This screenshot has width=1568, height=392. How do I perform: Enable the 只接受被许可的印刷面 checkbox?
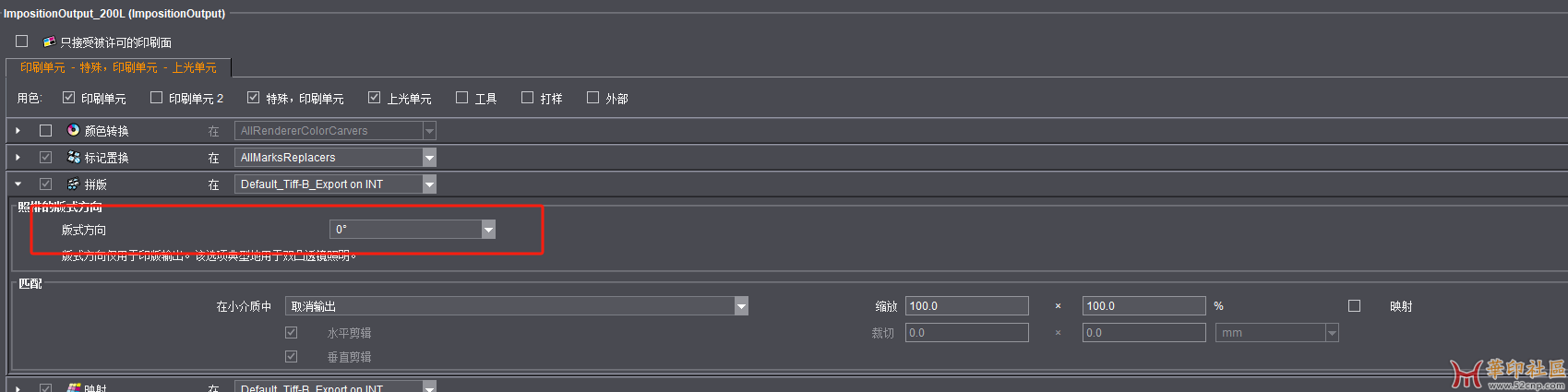22,42
